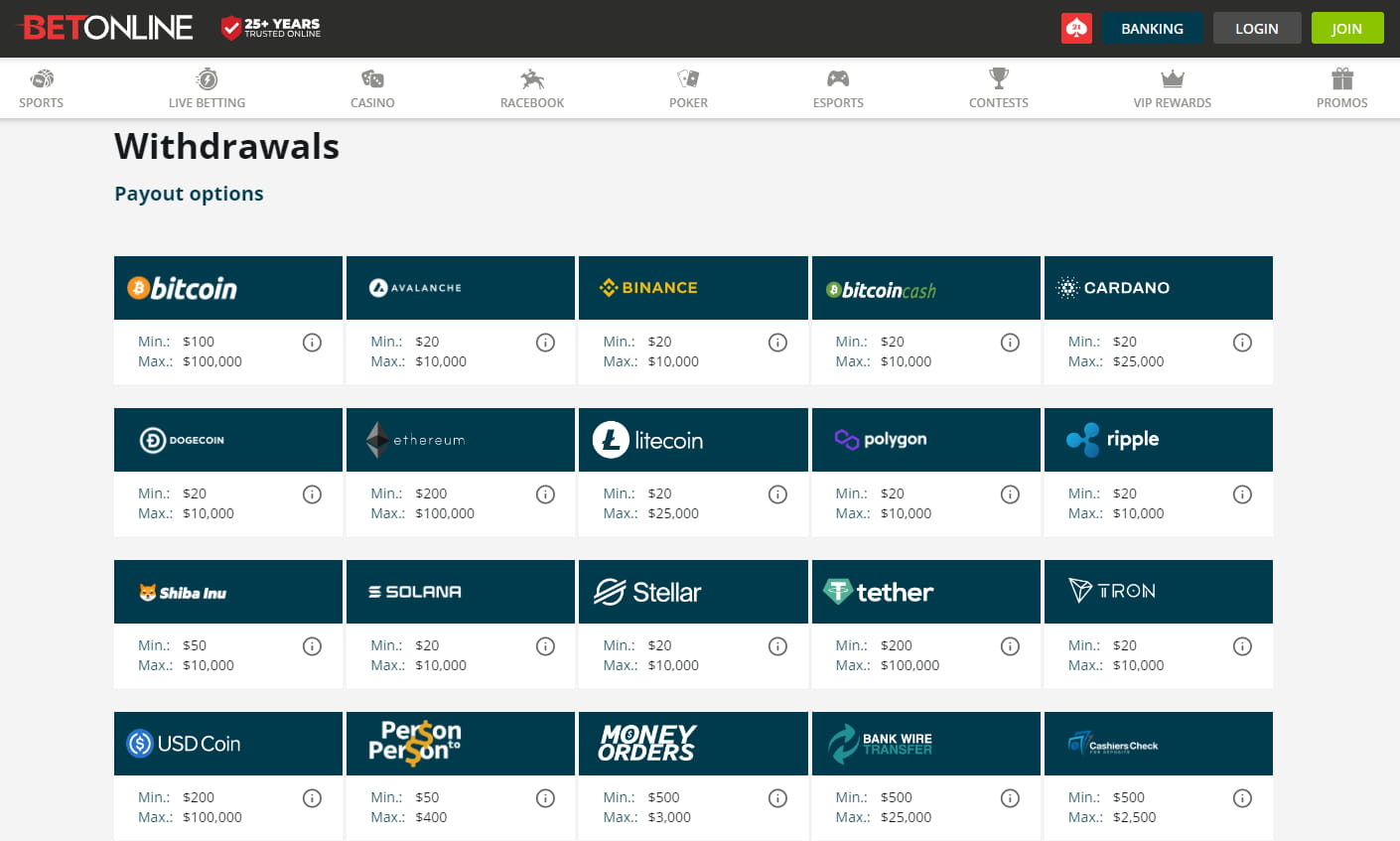Open info icon for Bank Wire Transfer
Image resolution: width=1400 pixels, height=841 pixels.
click(1010, 798)
